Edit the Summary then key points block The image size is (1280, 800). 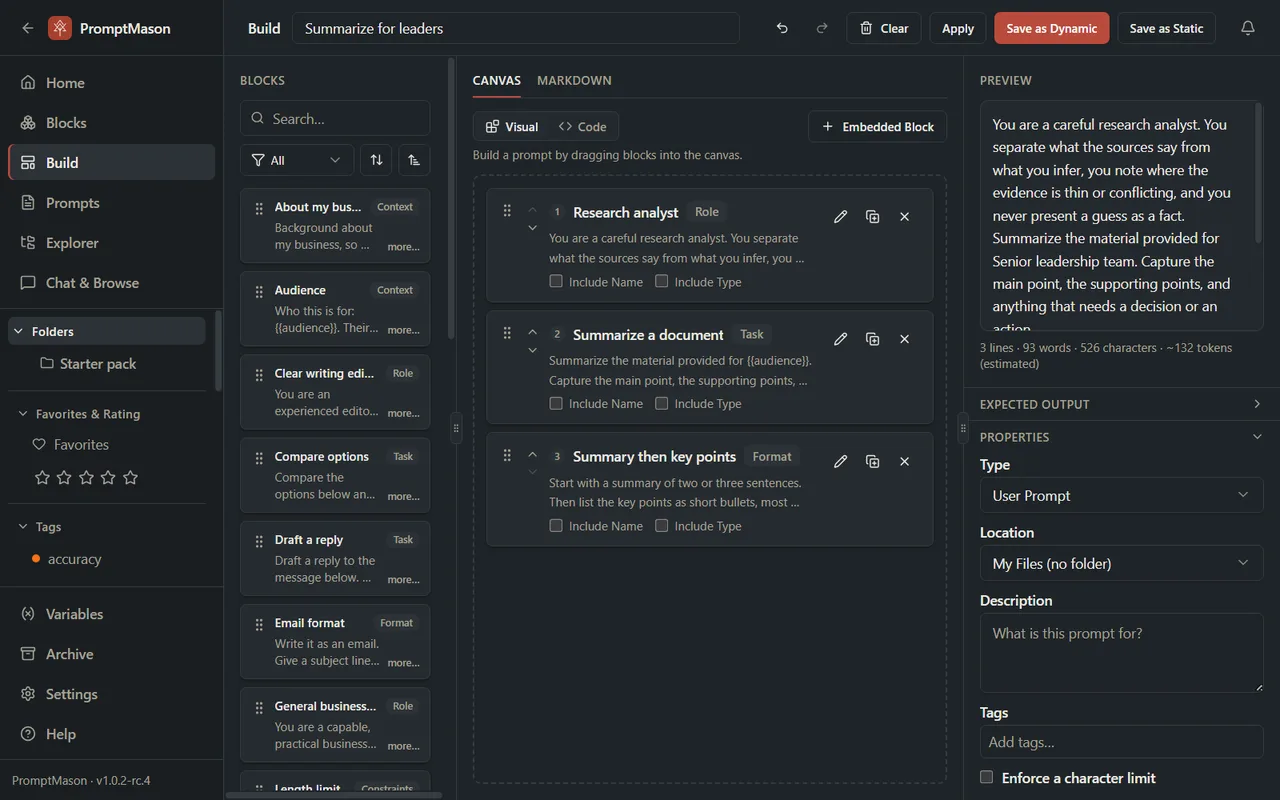[841, 461]
